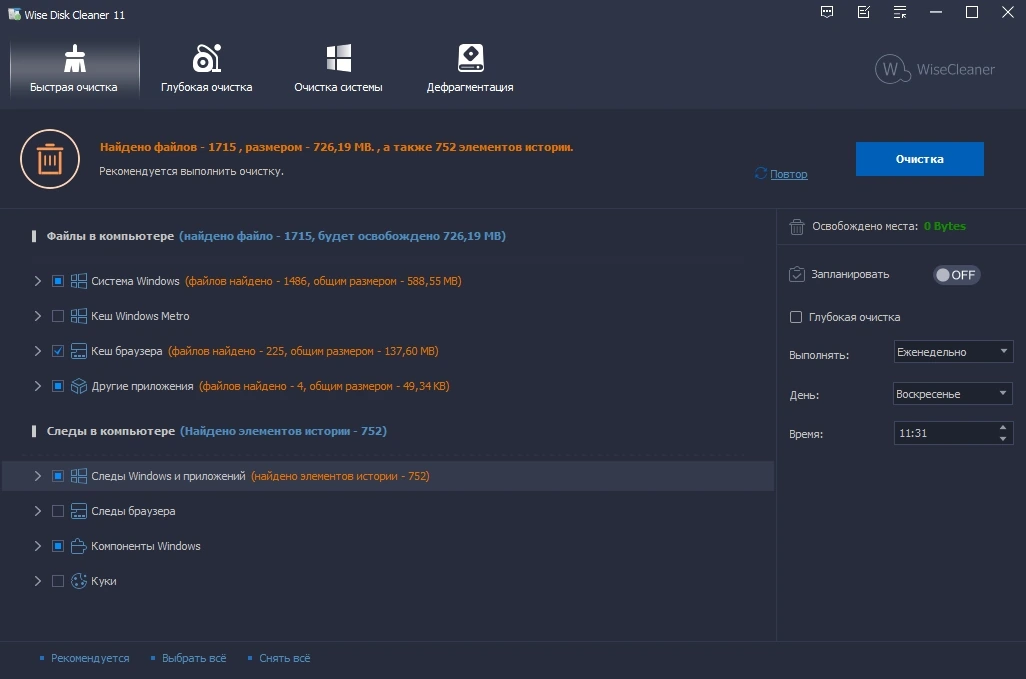Open the menu list icon in title bar
The image size is (1026, 679).
[900, 12]
